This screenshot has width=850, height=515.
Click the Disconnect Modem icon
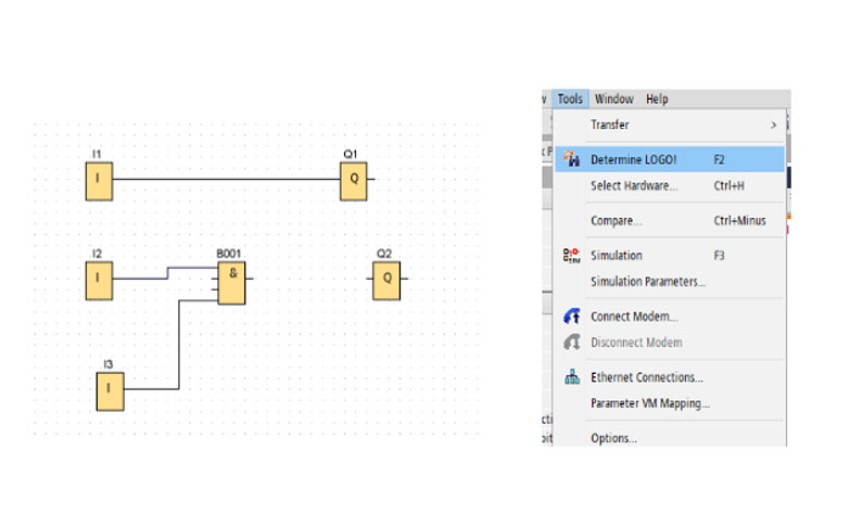coord(571,342)
